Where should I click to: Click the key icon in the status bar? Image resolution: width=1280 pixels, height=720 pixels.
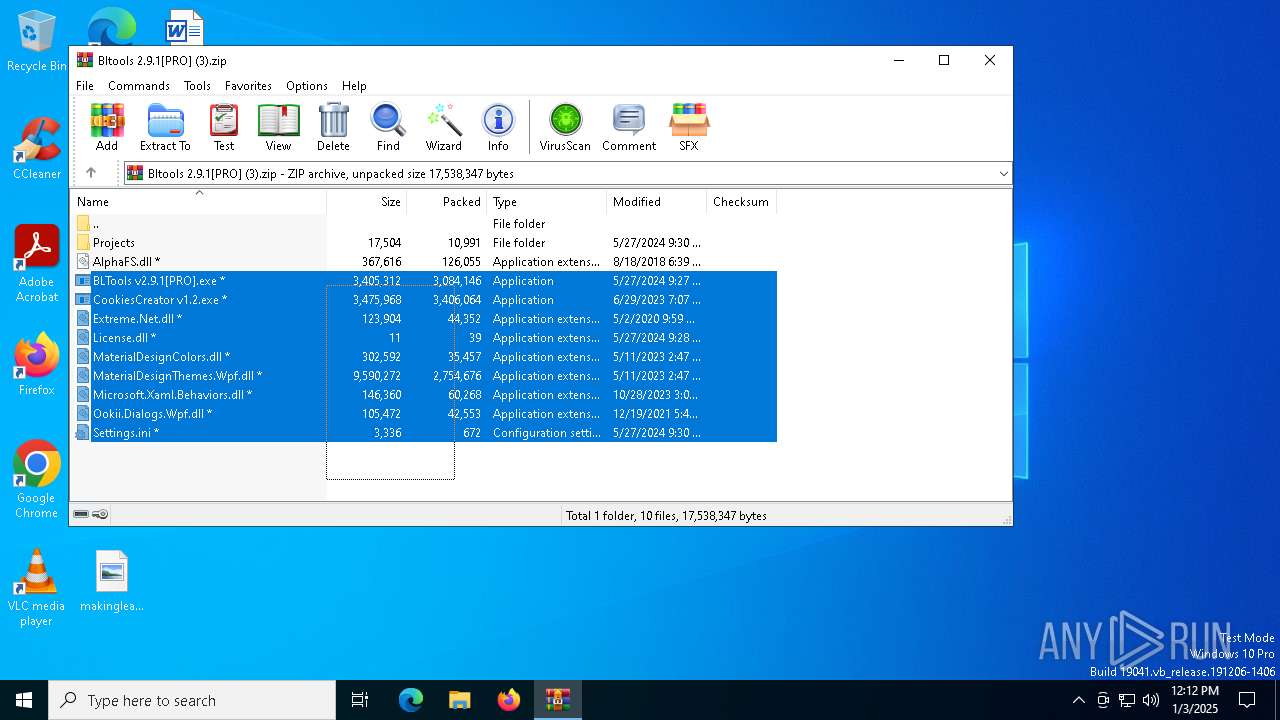[100, 514]
